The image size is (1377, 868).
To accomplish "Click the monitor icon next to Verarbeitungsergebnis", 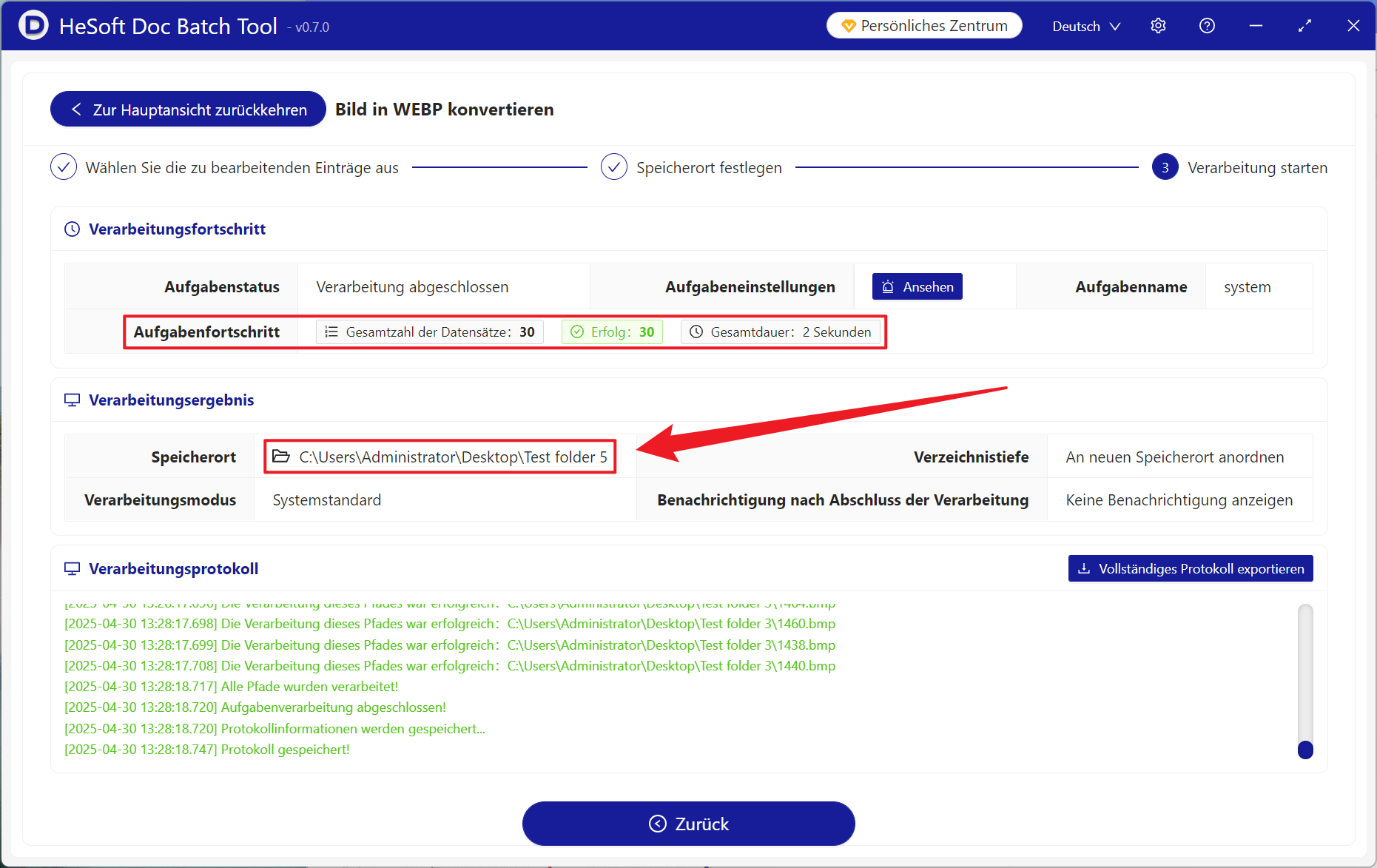I will pos(72,400).
